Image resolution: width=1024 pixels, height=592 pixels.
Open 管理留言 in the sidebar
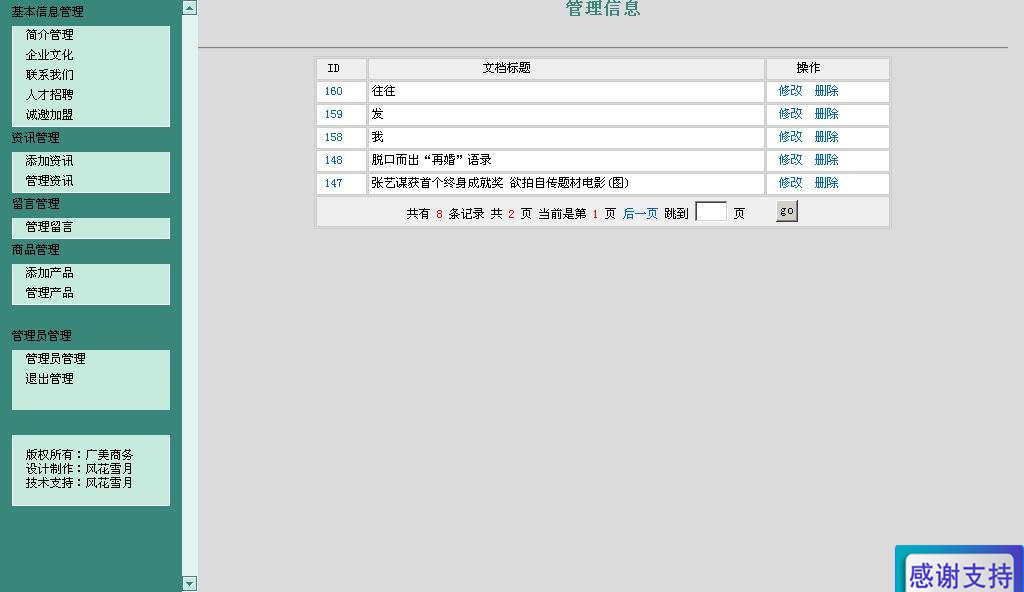click(50, 227)
